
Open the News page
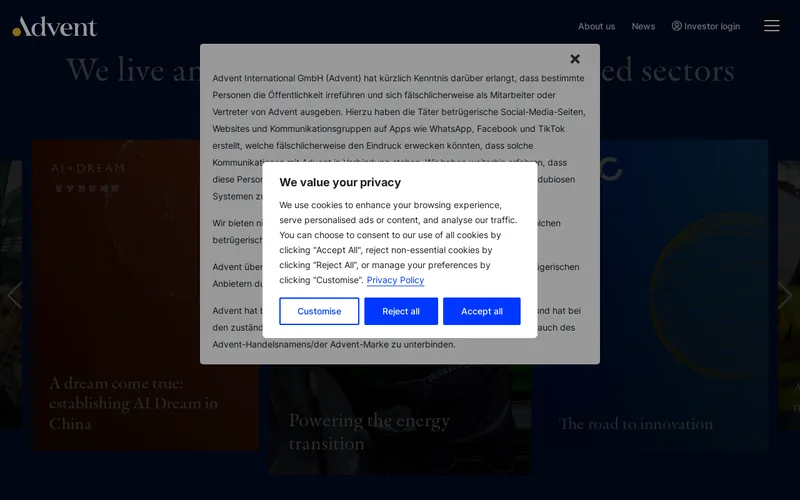(643, 26)
